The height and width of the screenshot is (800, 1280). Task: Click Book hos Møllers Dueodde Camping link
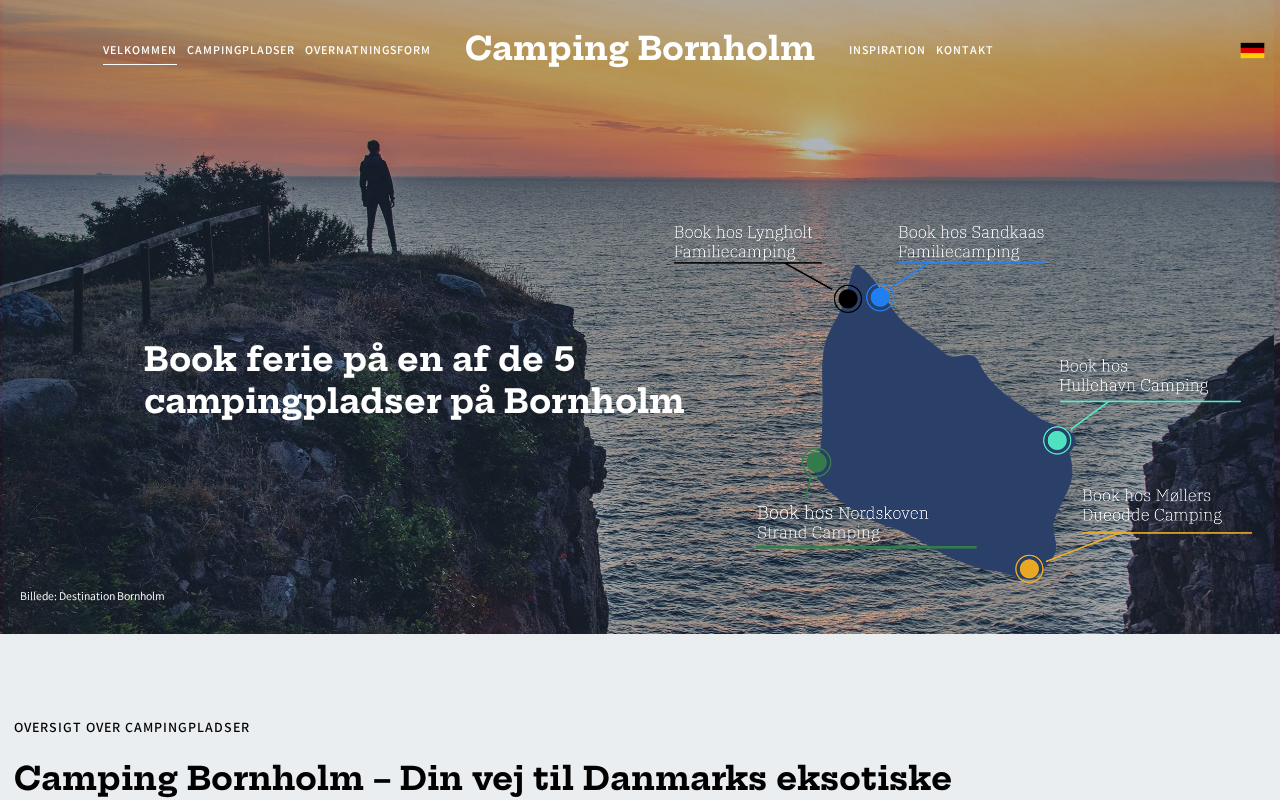(x=1152, y=505)
